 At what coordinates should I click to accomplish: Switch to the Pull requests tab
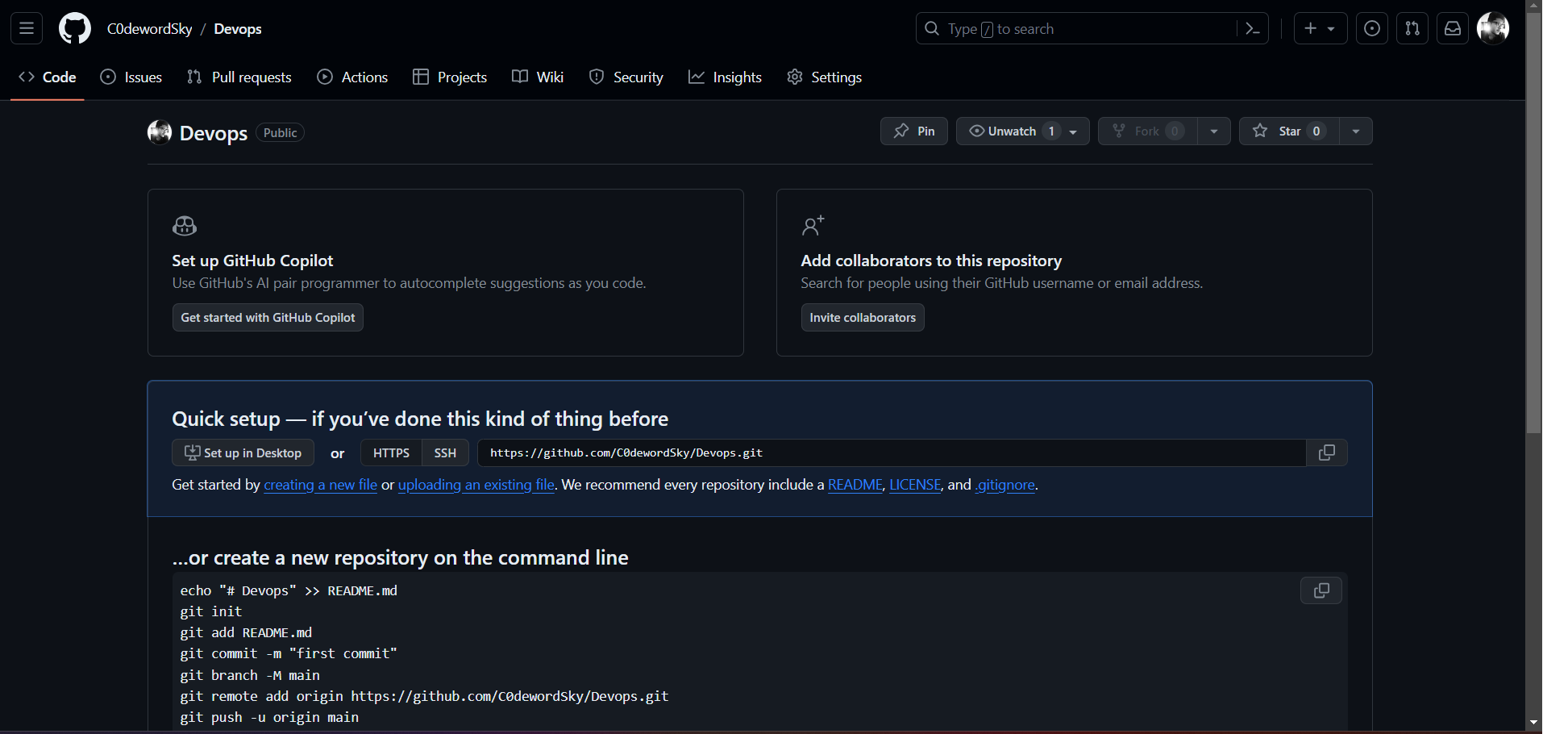pyautogui.click(x=239, y=77)
